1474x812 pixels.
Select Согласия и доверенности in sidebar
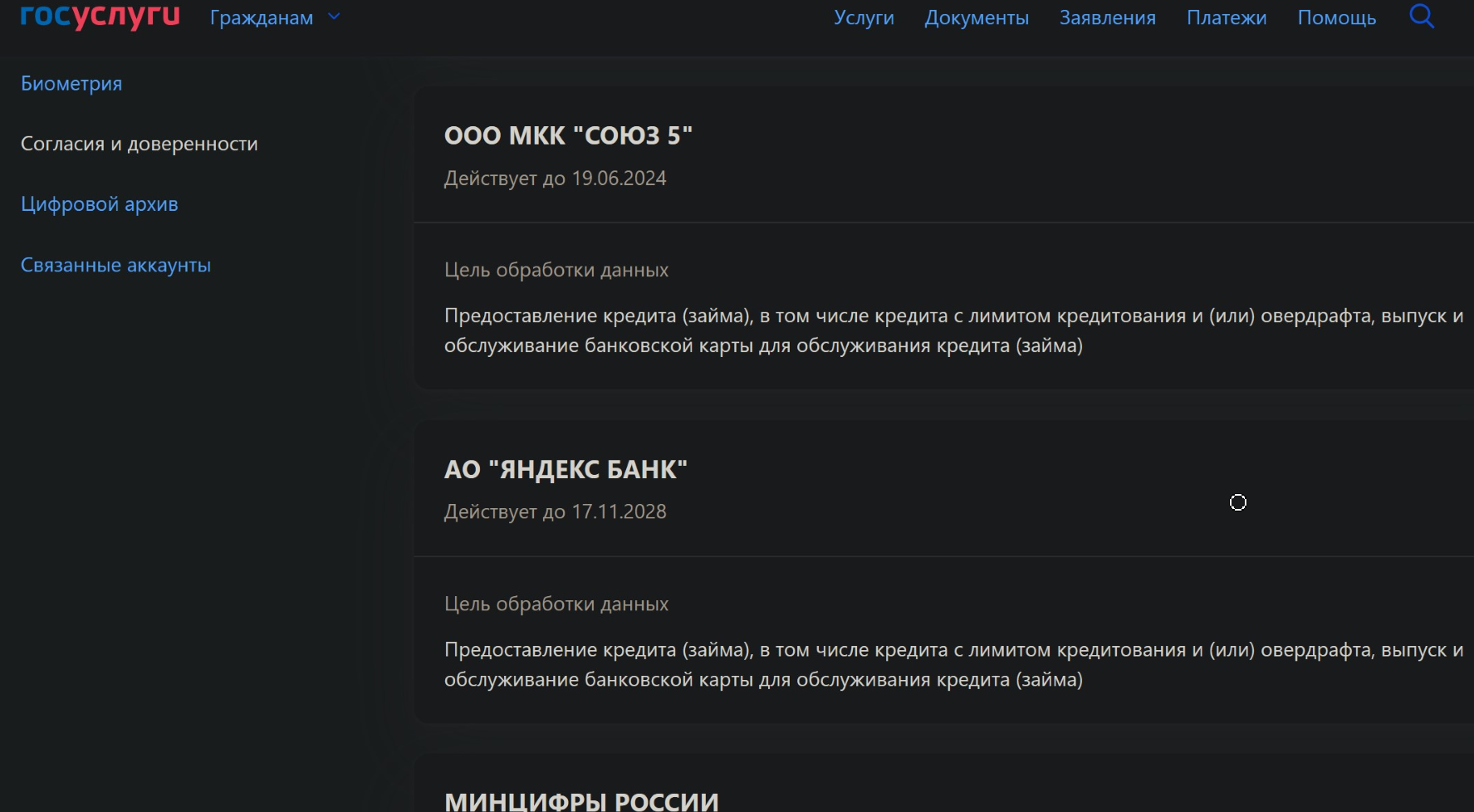140,144
